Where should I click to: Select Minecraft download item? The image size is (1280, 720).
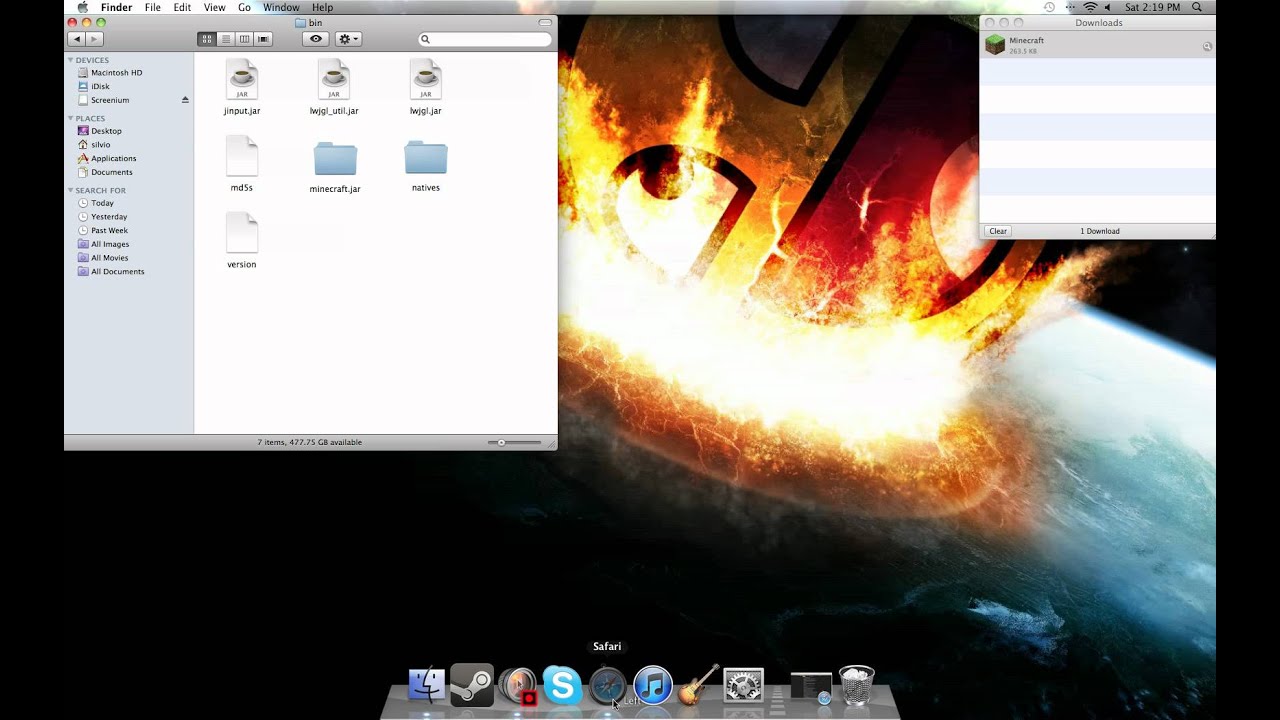tap(1097, 45)
